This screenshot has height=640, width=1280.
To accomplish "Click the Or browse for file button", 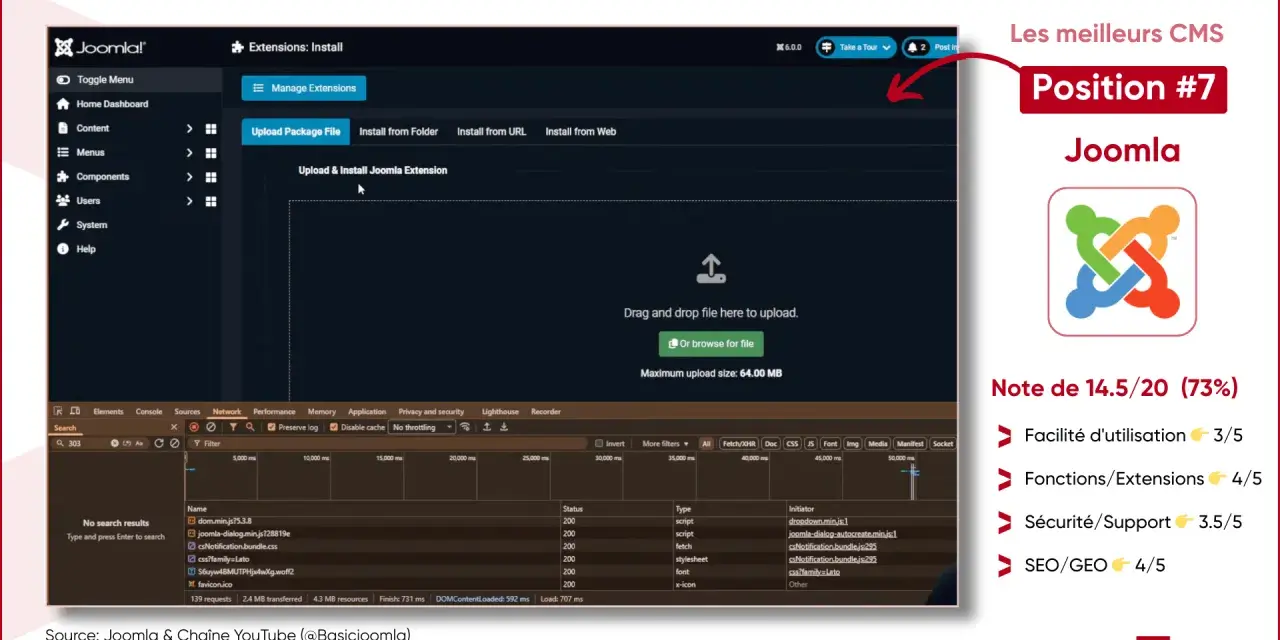I will coord(711,344).
